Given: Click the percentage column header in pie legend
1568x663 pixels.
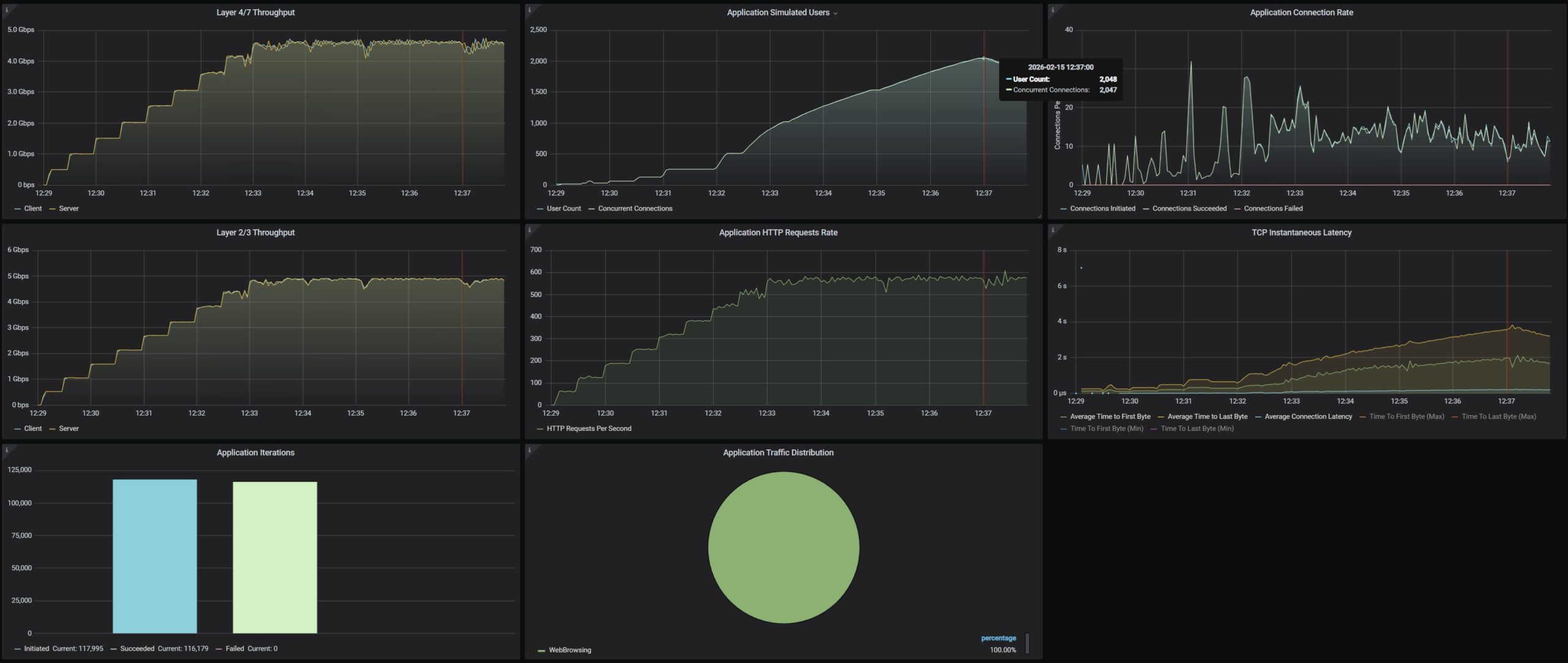Looking at the screenshot, I should (998, 638).
